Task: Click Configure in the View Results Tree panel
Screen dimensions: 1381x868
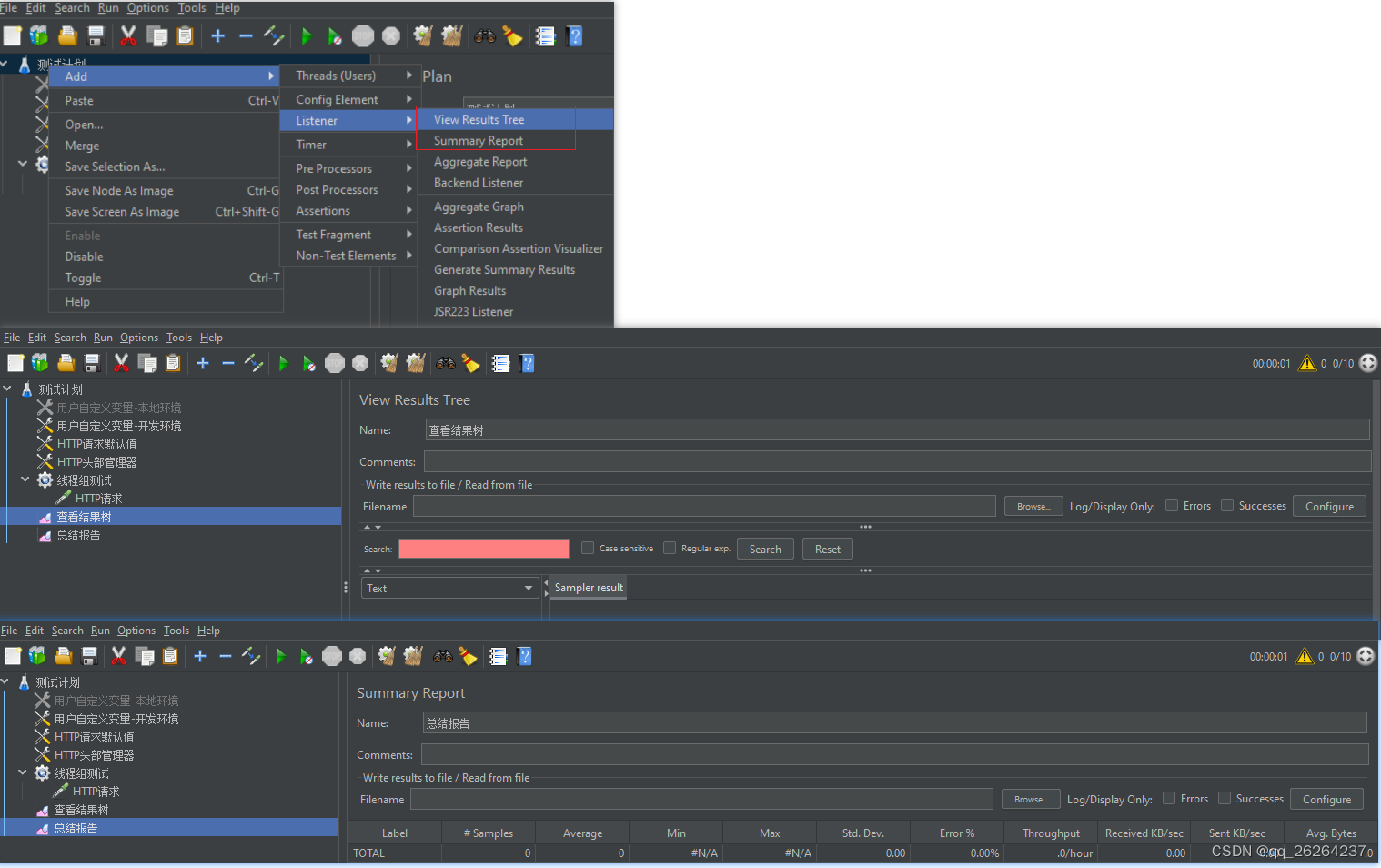Action: tap(1329, 506)
